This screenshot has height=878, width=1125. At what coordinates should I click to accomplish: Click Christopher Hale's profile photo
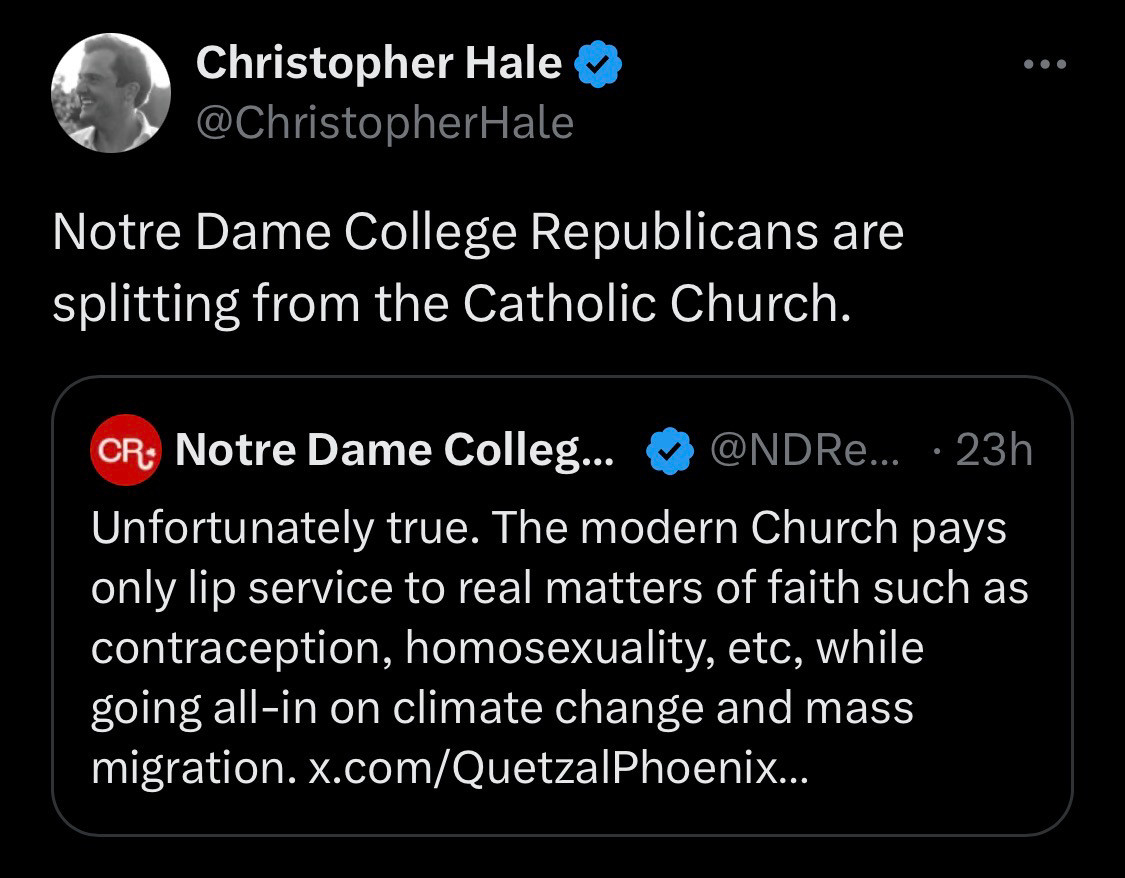click(x=111, y=93)
